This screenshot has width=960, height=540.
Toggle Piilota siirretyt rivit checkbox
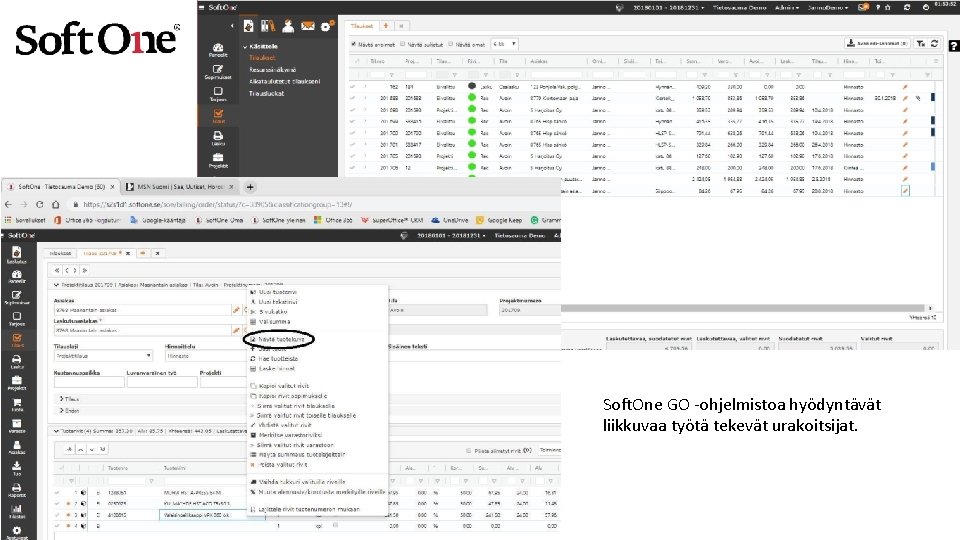468,451
